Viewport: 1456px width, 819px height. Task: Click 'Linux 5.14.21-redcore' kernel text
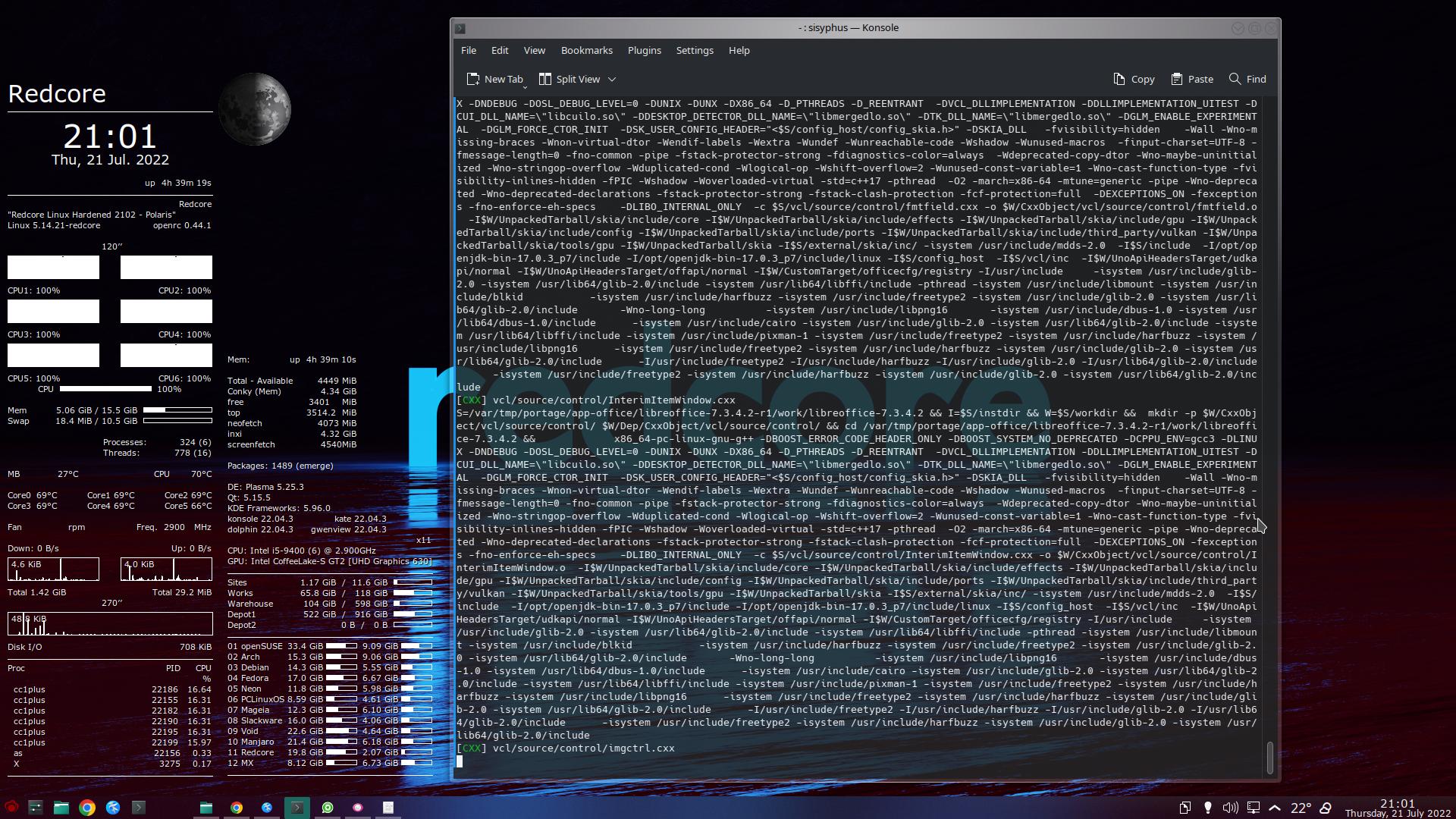pos(54,225)
